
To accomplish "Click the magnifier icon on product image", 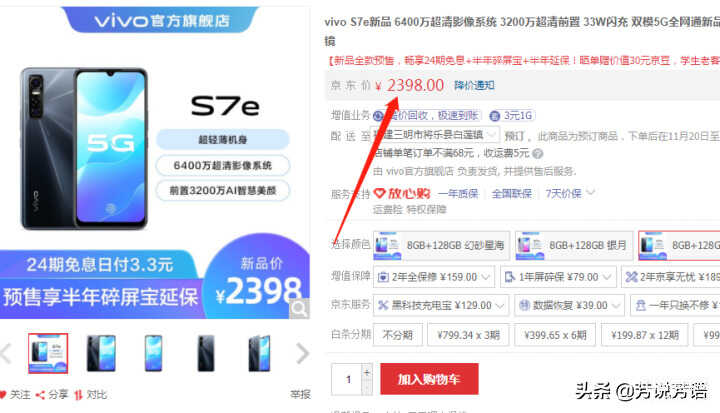I will (299, 308).
